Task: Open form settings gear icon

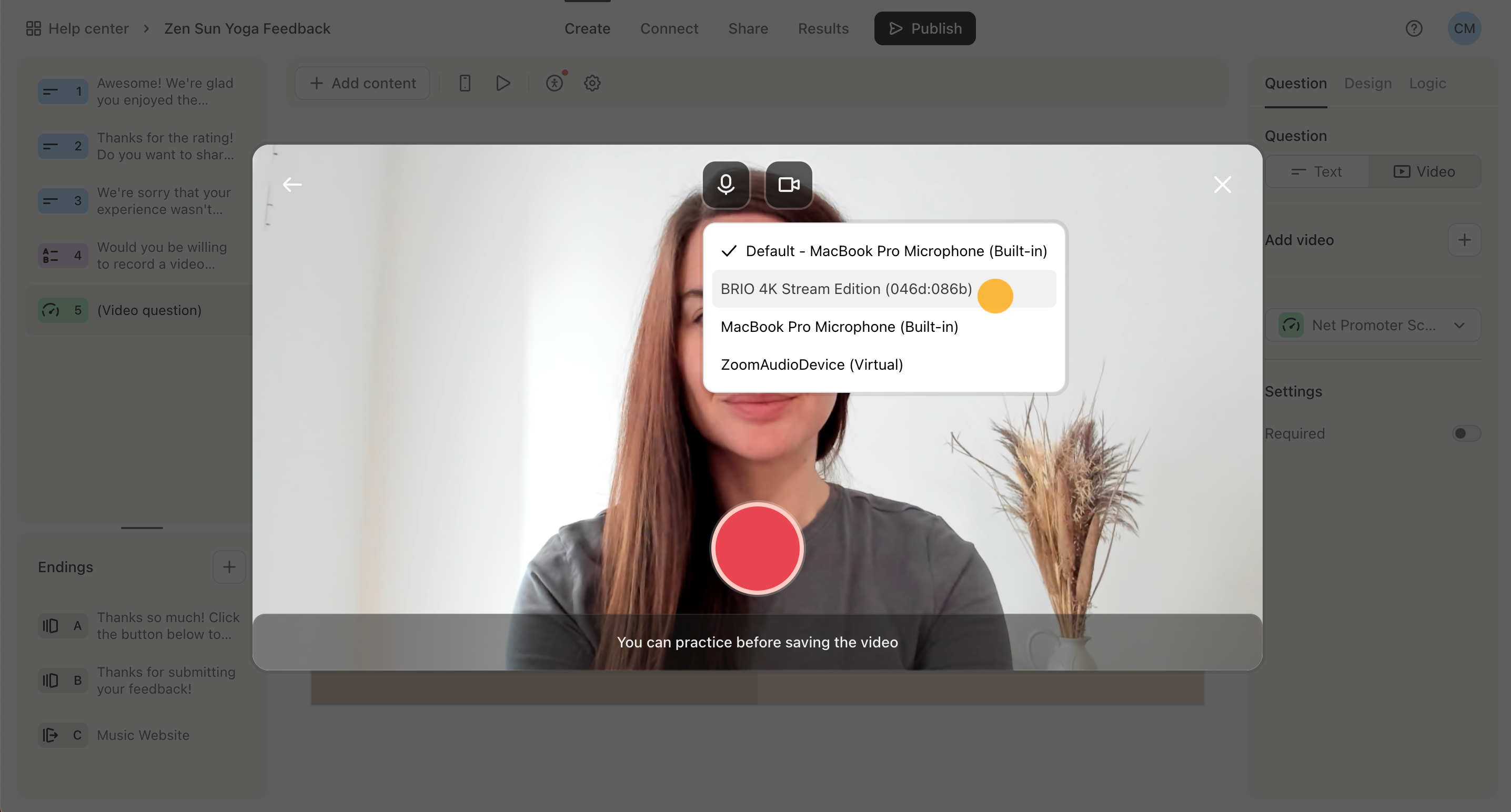Action: click(592, 83)
